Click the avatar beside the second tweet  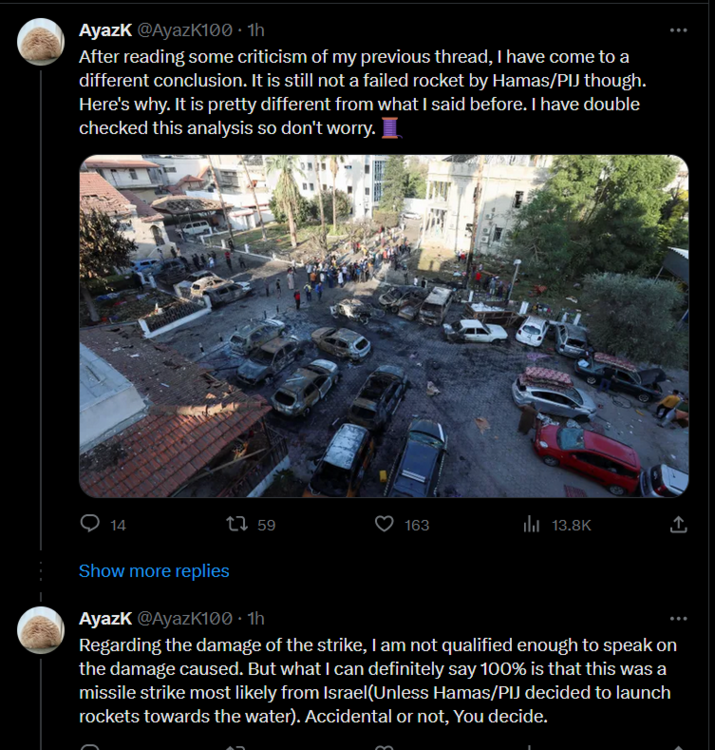click(41, 630)
